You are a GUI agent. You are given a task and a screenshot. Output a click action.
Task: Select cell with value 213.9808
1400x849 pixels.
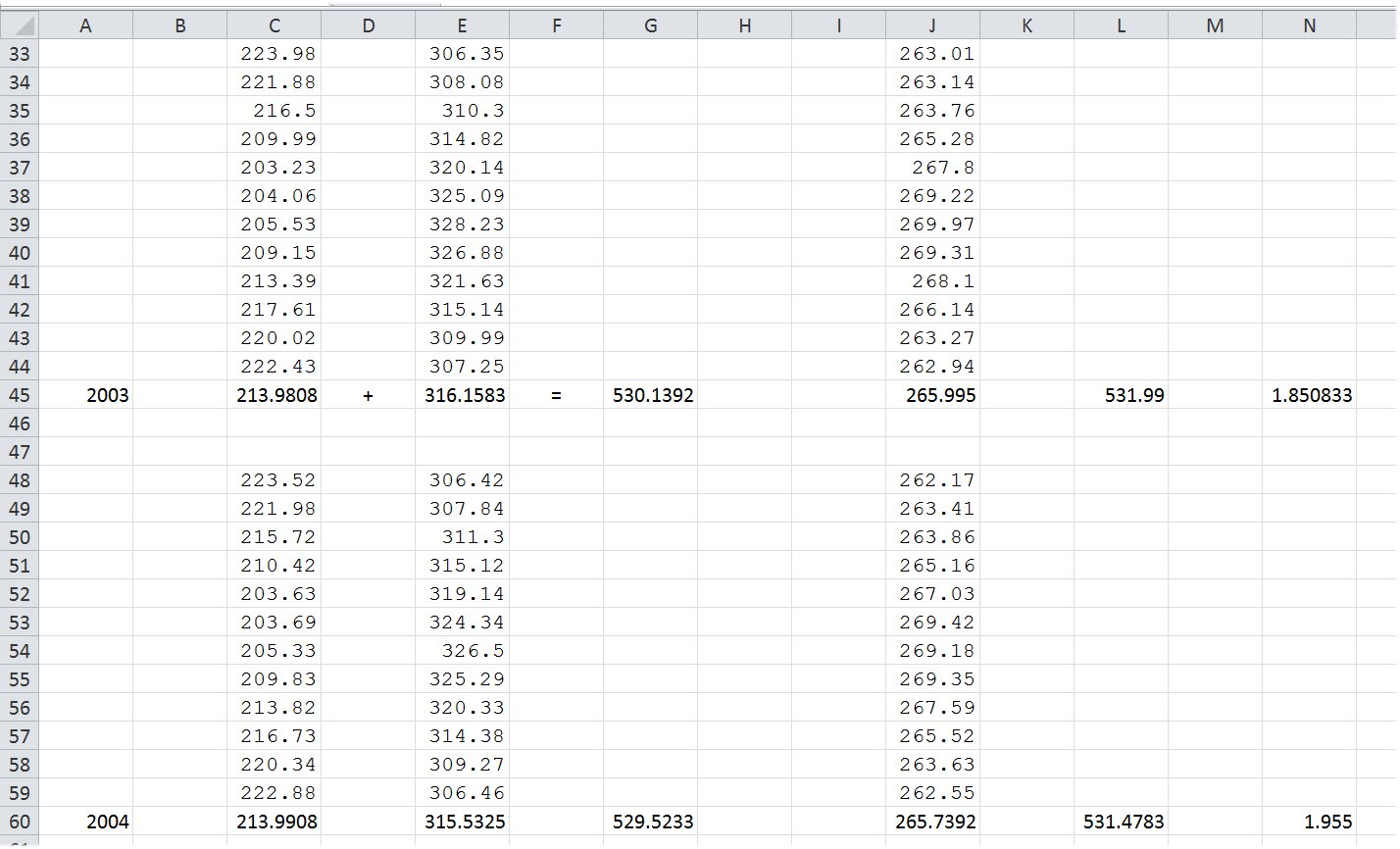click(x=274, y=395)
